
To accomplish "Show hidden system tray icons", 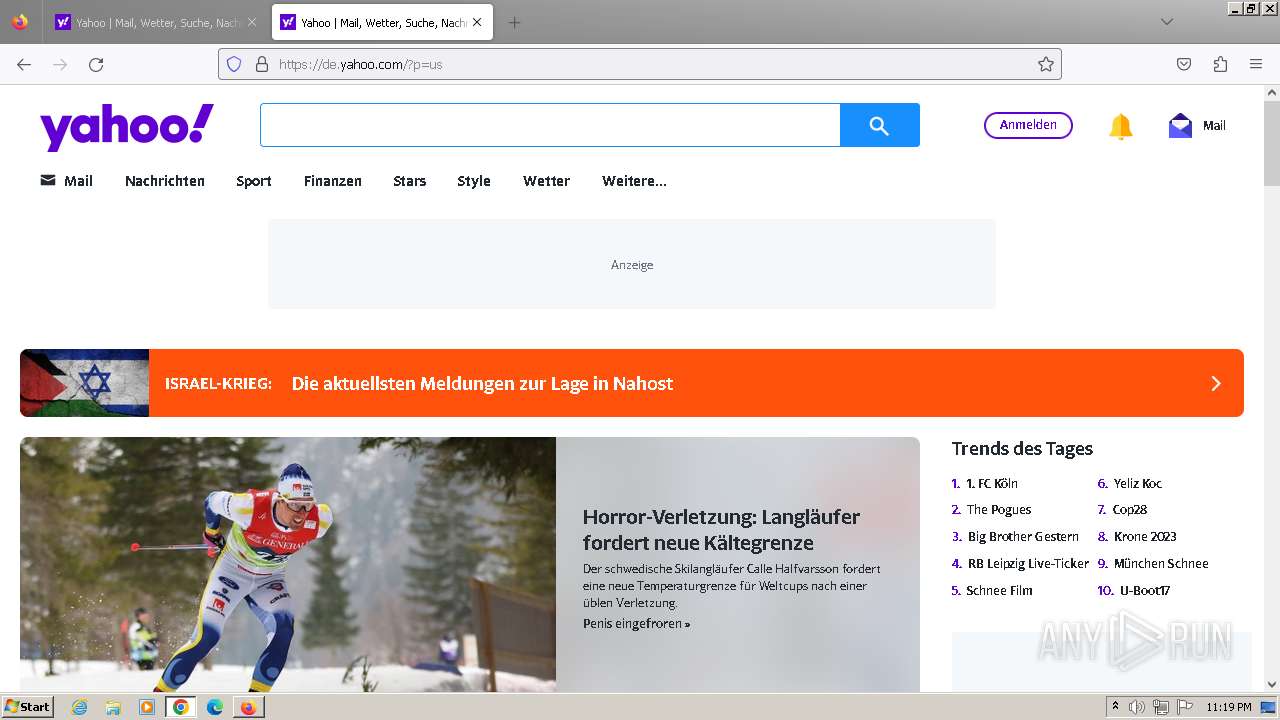I will coord(1116,707).
